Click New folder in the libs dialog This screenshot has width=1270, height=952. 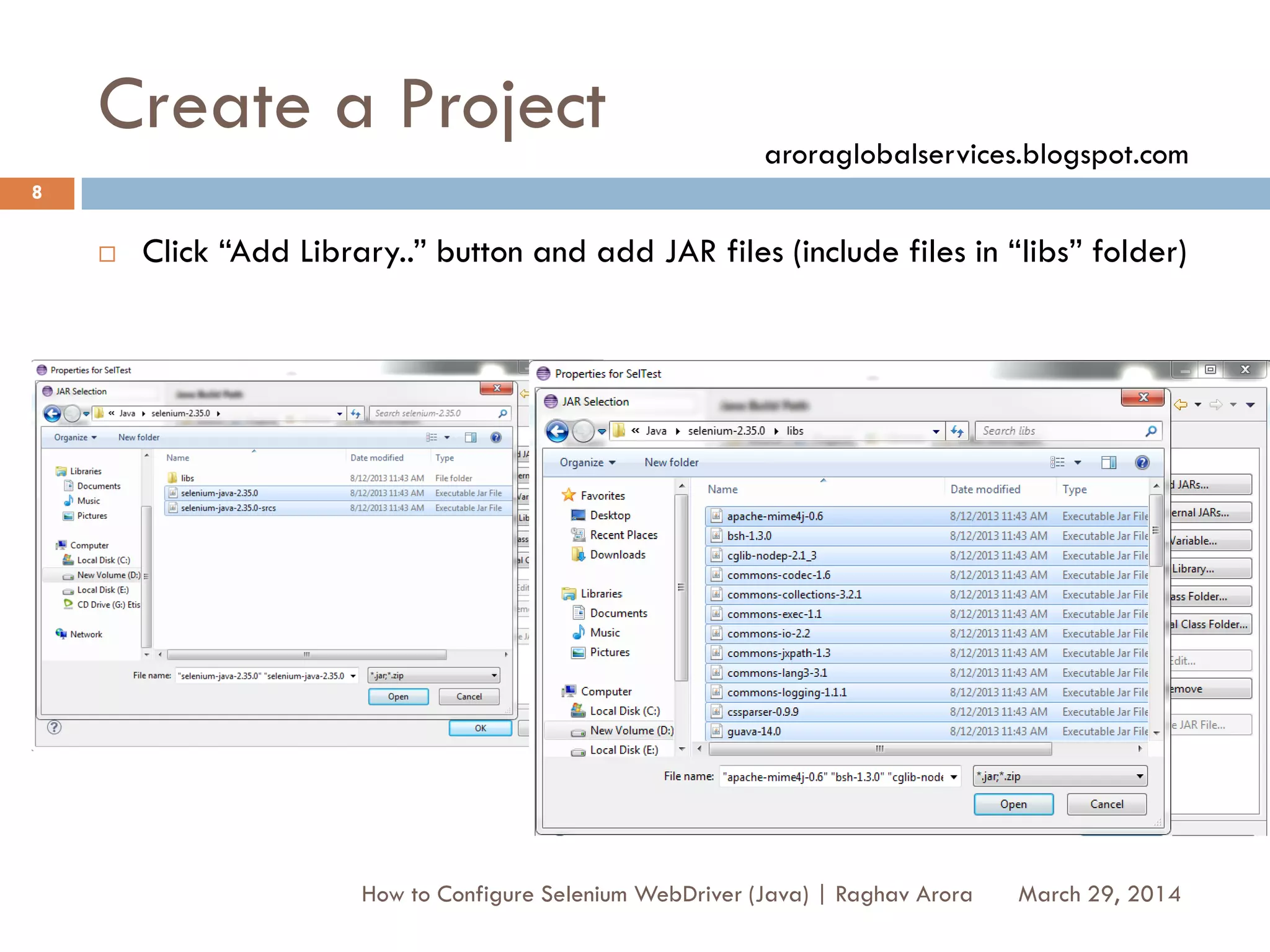coord(672,462)
